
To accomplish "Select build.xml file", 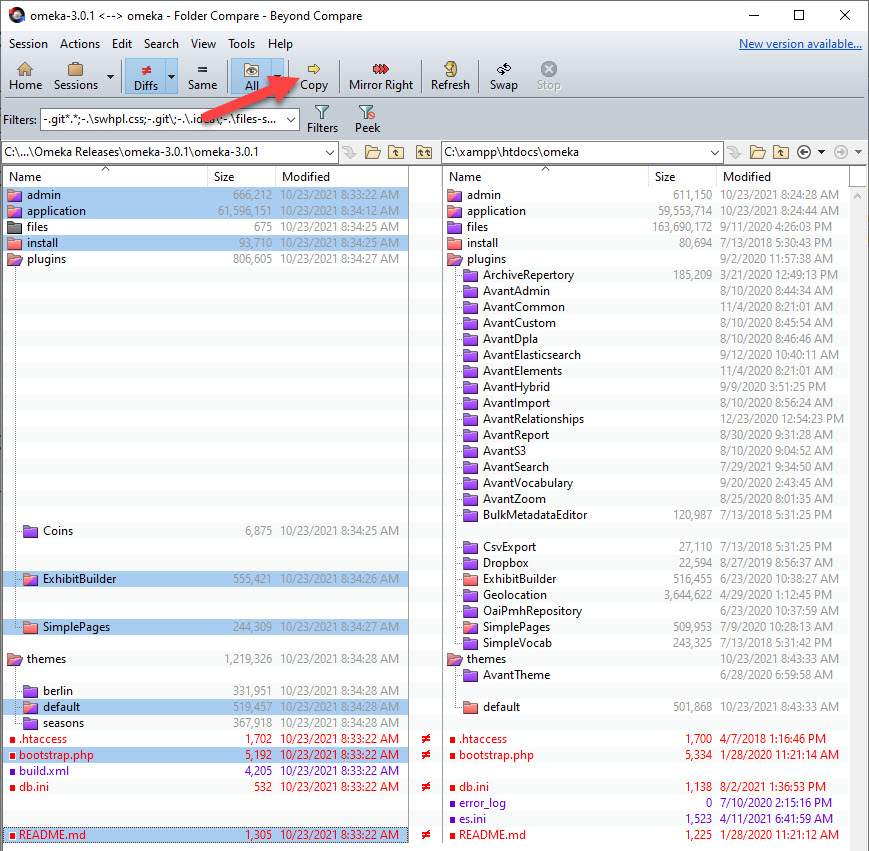I will (x=206, y=771).
